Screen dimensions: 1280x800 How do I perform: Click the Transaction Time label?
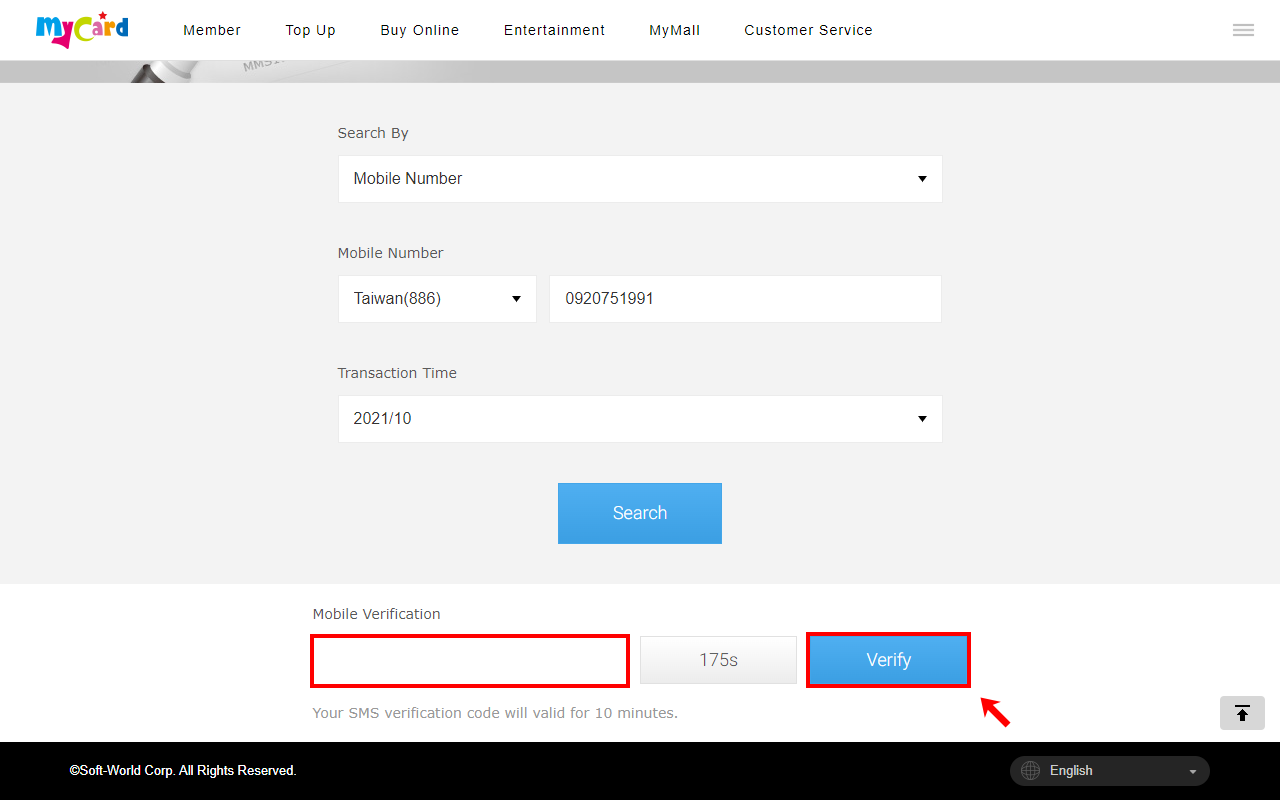[397, 373]
